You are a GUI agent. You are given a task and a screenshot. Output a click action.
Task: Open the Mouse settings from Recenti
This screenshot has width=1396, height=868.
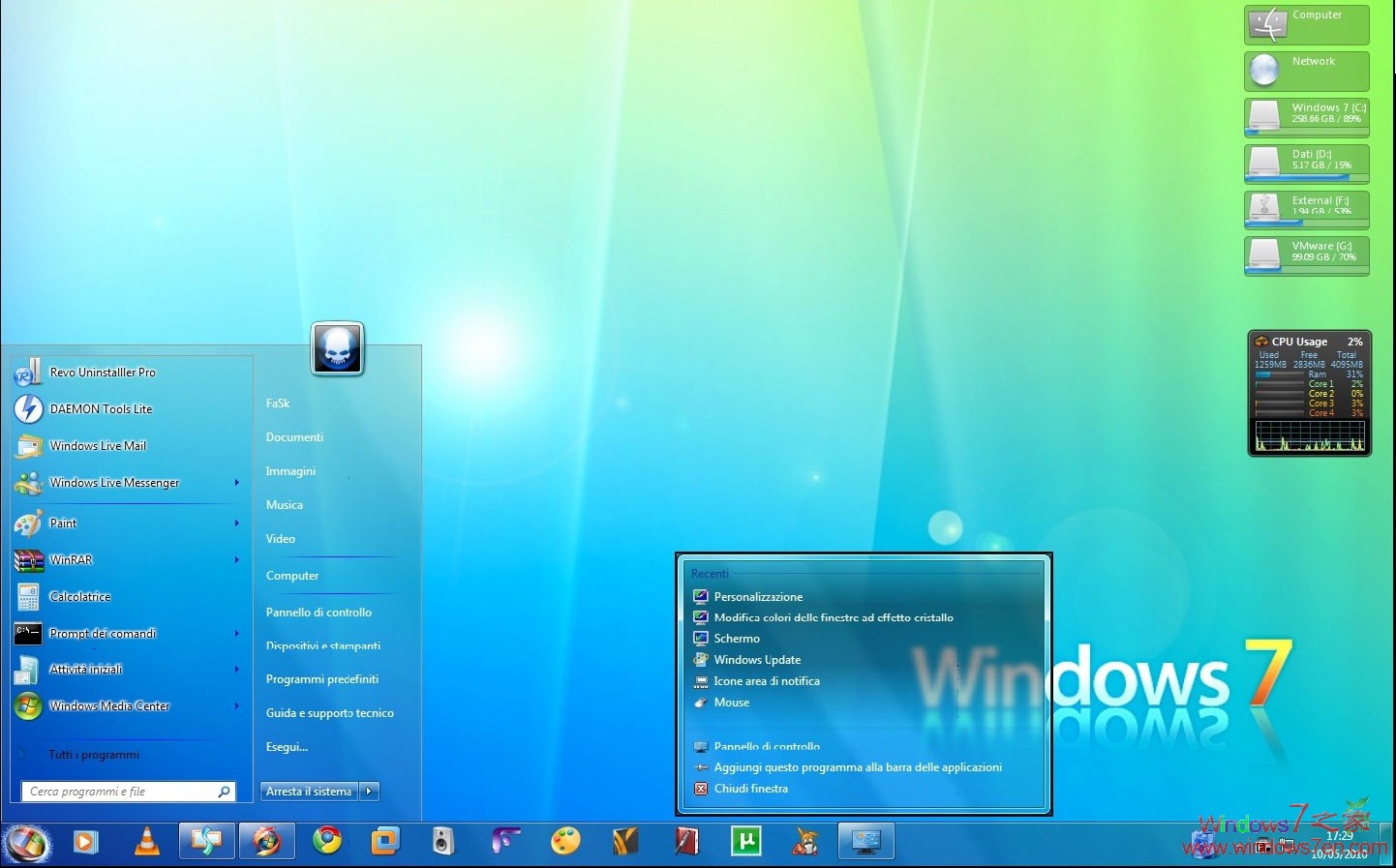[733, 702]
